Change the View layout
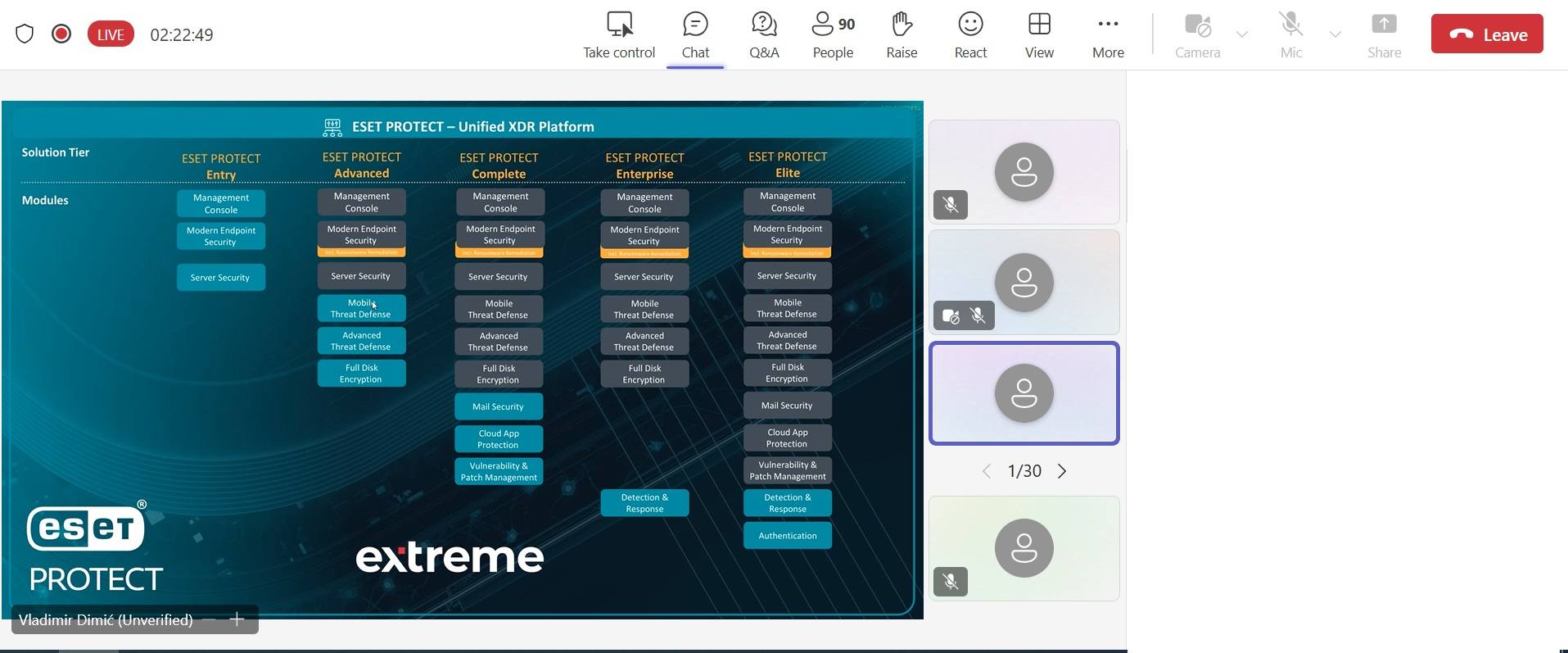 pyautogui.click(x=1039, y=35)
